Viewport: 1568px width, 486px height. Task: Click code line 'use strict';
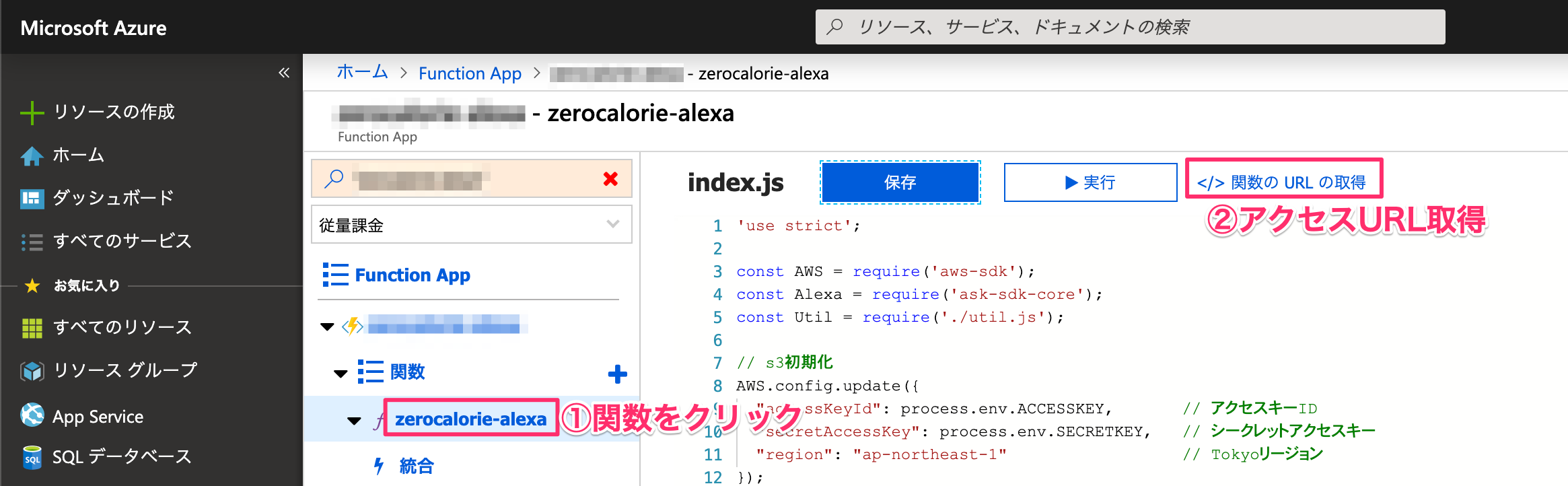pos(798,226)
